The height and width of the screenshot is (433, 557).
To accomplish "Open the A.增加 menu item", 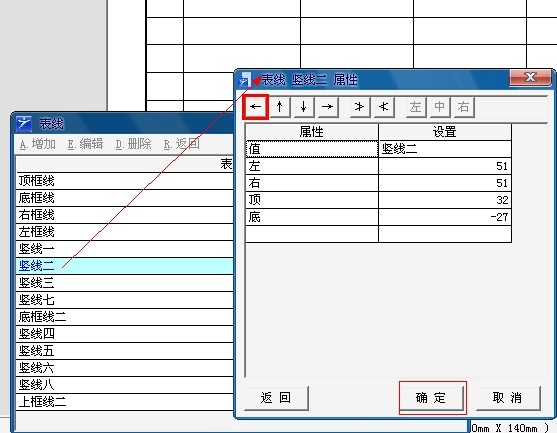I will coord(38,144).
